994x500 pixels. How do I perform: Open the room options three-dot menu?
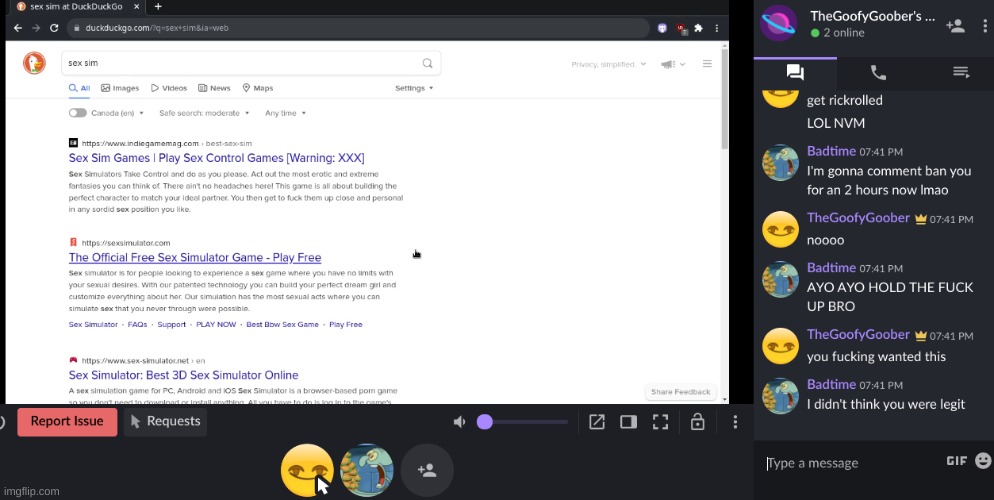coord(735,421)
